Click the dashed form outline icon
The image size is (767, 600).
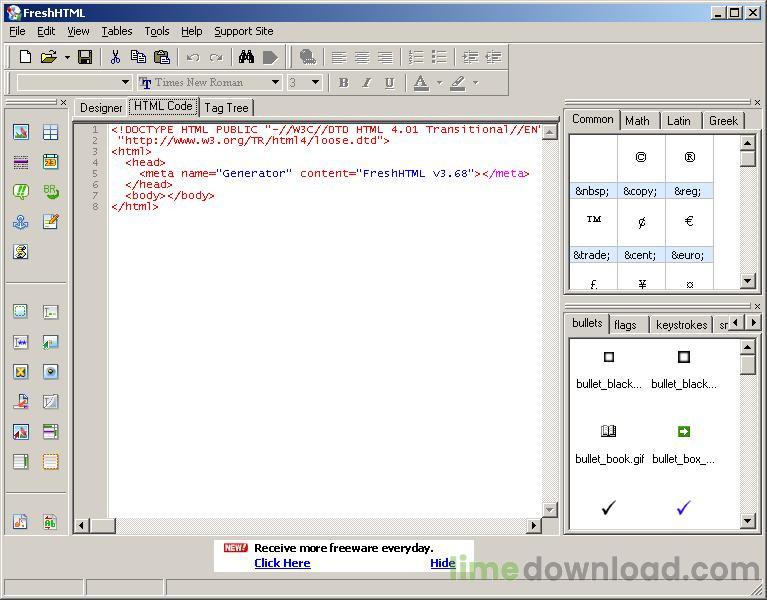[20, 311]
